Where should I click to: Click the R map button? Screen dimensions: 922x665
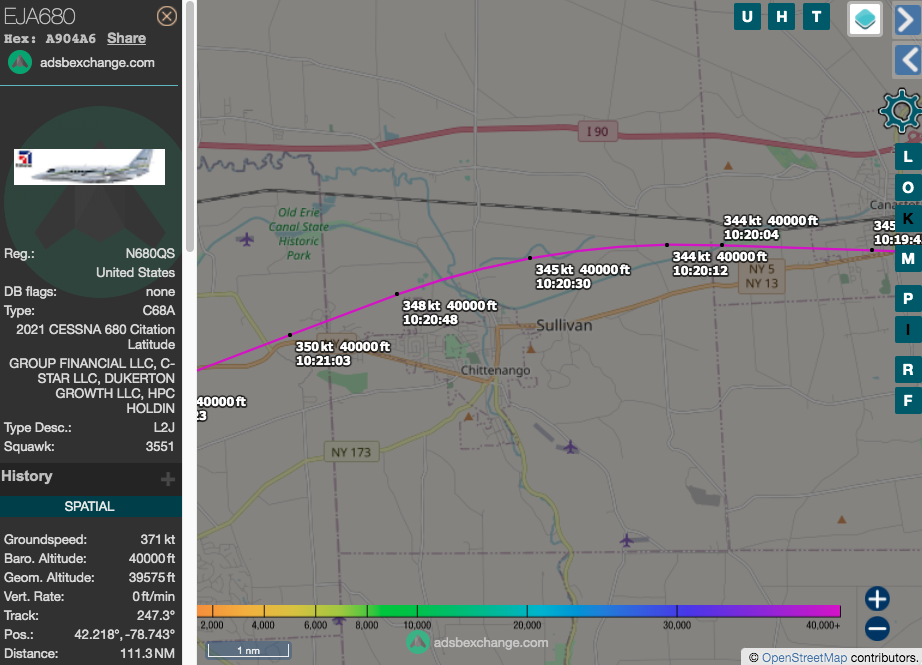(x=908, y=370)
